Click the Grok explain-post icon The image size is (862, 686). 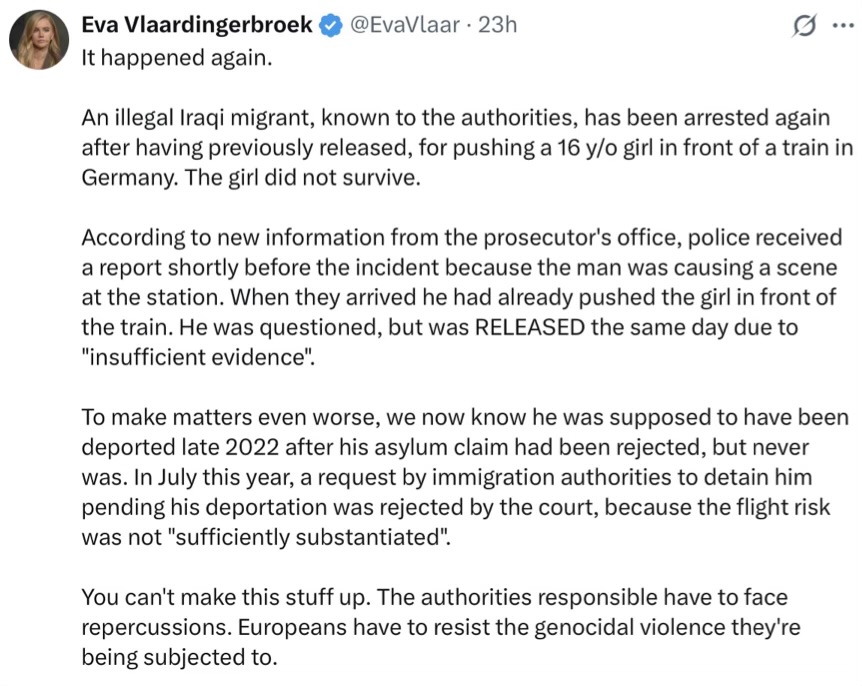tap(804, 25)
